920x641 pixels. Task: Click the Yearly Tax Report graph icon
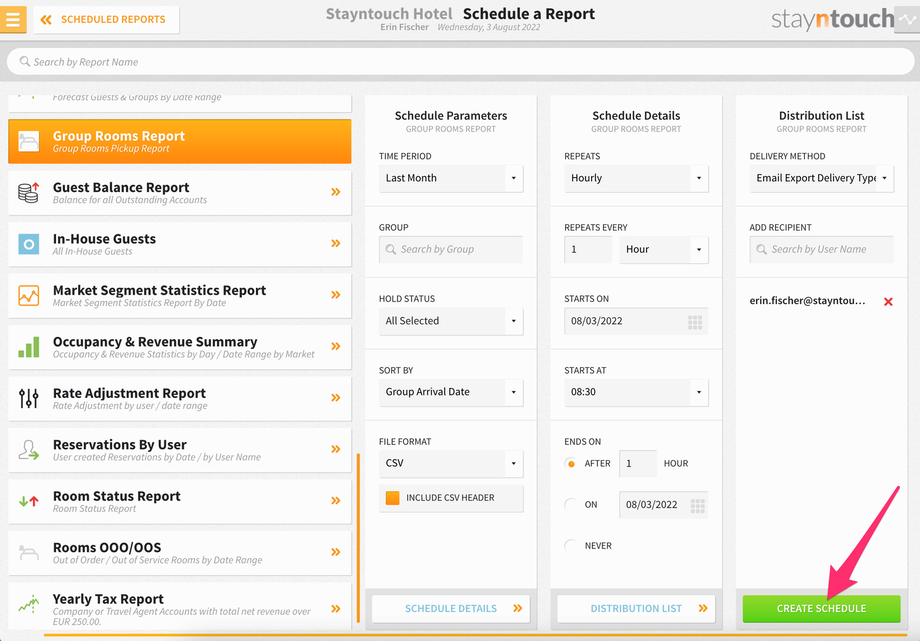[x=28, y=603]
